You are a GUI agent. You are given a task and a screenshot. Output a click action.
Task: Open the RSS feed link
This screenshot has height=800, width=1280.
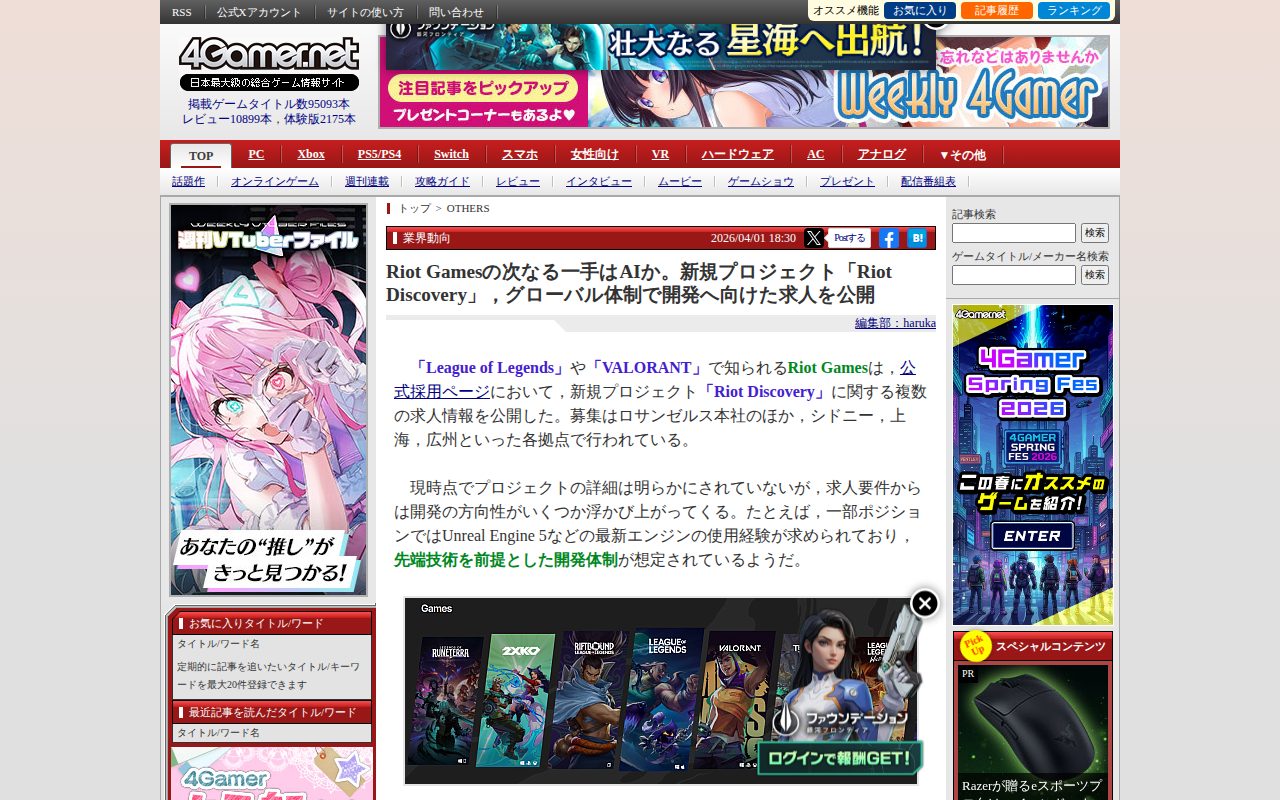(182, 12)
